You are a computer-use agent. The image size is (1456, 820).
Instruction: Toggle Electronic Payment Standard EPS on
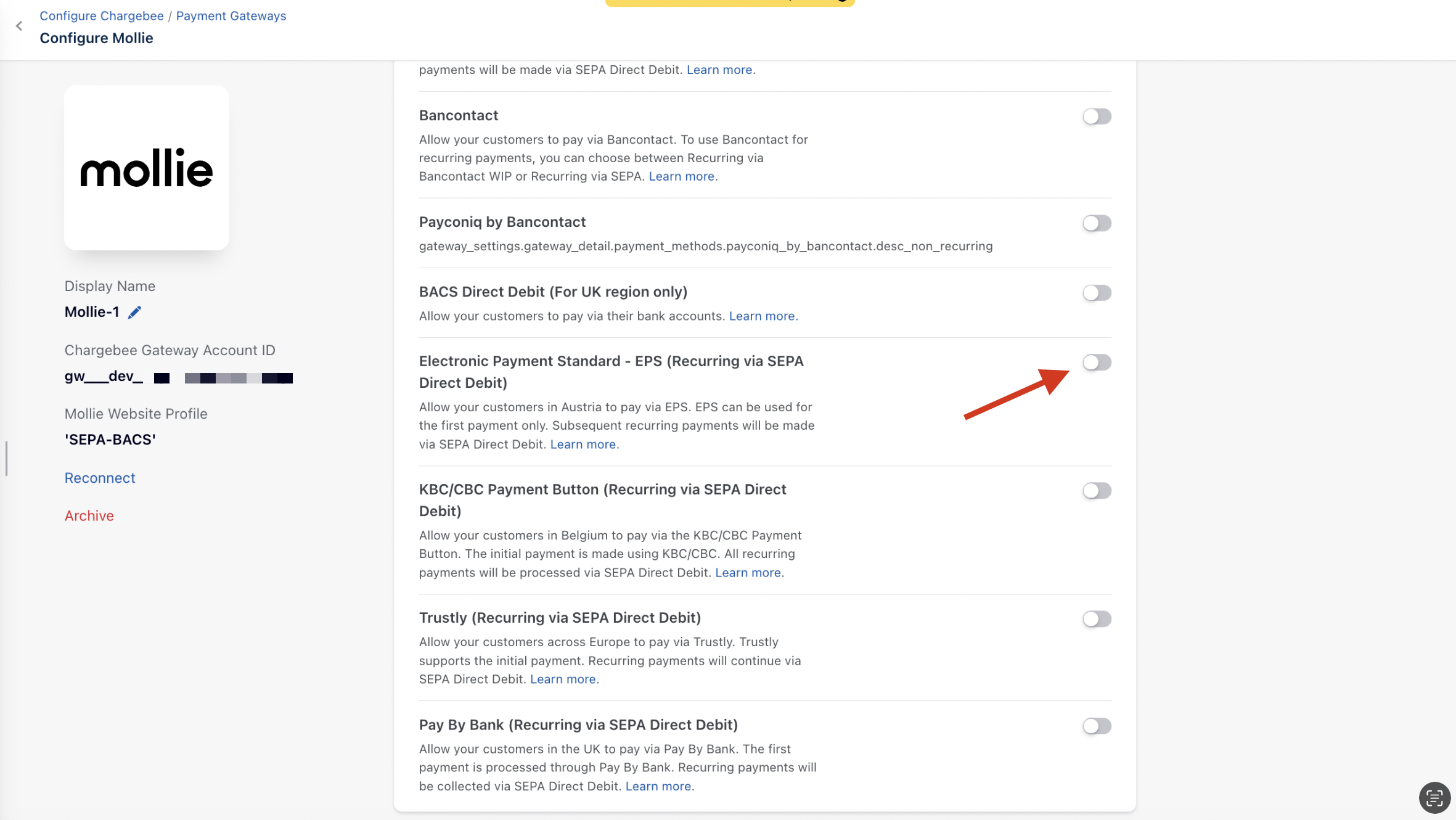tap(1096, 363)
